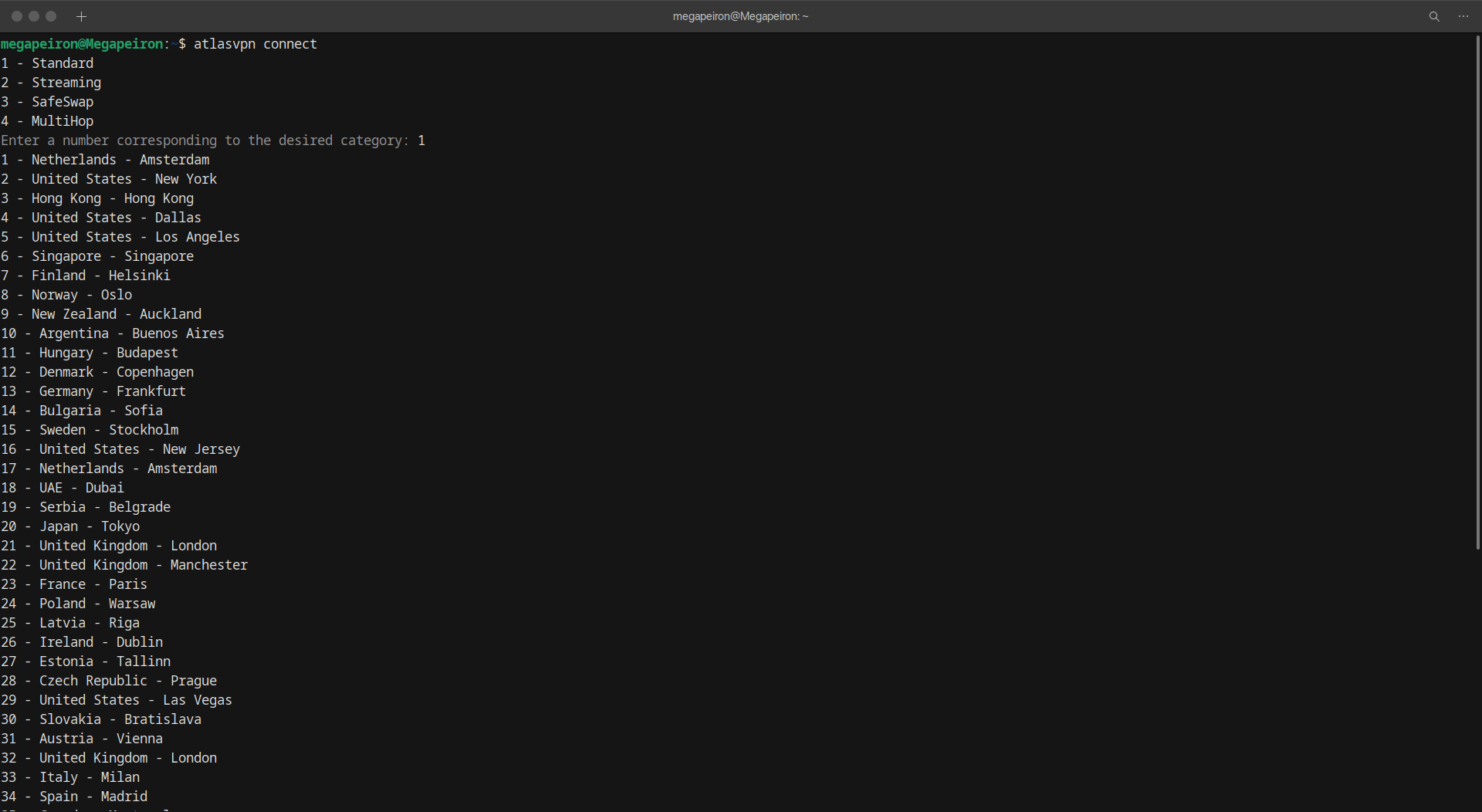The image size is (1482, 812).
Task: Click line '28 - Czech Republic - Prague'
Action: click(x=109, y=681)
